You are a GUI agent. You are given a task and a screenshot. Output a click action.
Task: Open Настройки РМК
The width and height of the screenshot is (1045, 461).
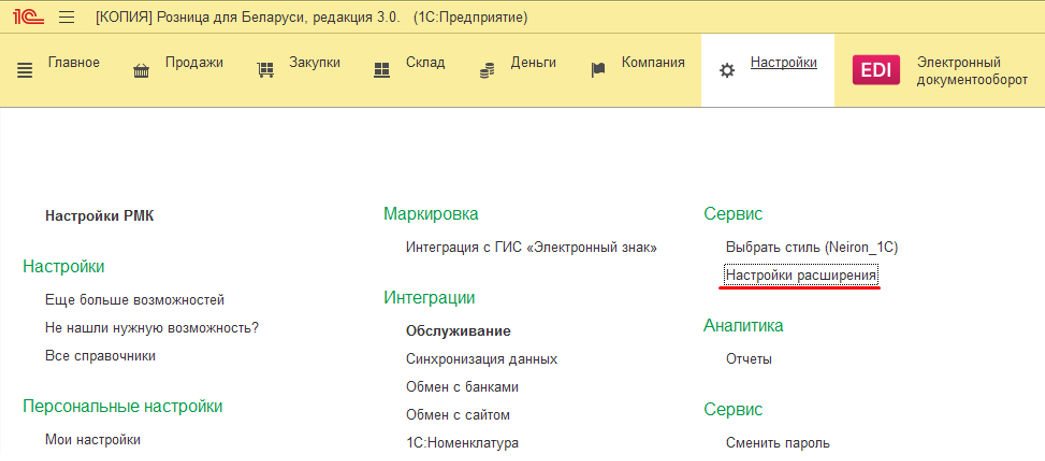coord(99,214)
